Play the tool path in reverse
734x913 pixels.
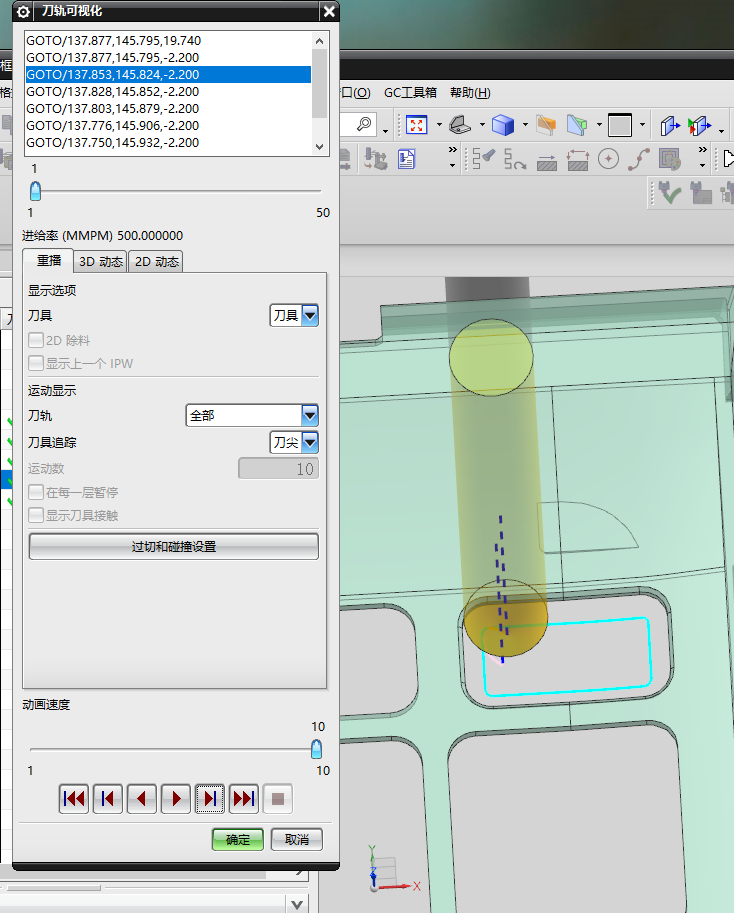pos(141,799)
